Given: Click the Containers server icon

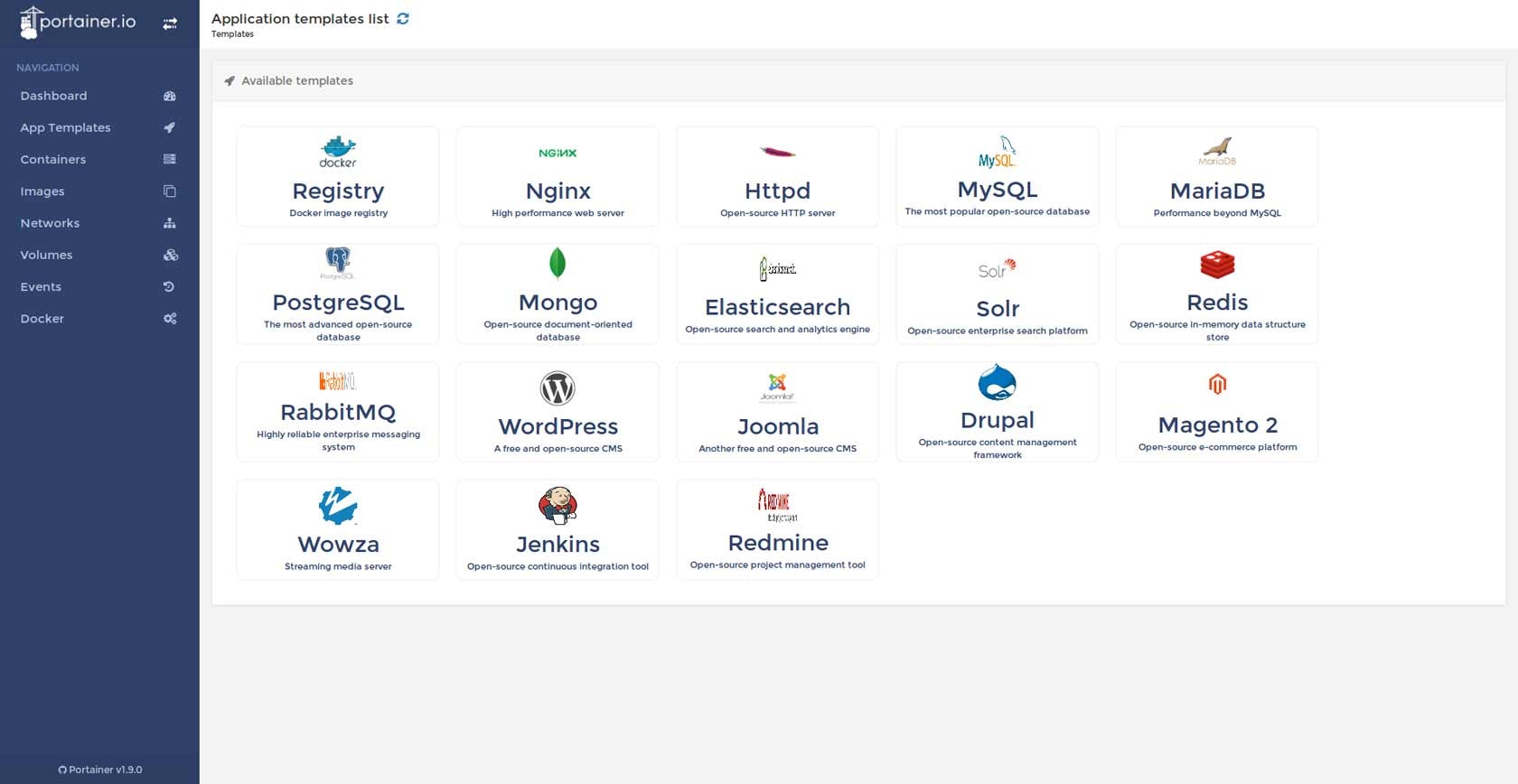Looking at the screenshot, I should click(x=169, y=159).
